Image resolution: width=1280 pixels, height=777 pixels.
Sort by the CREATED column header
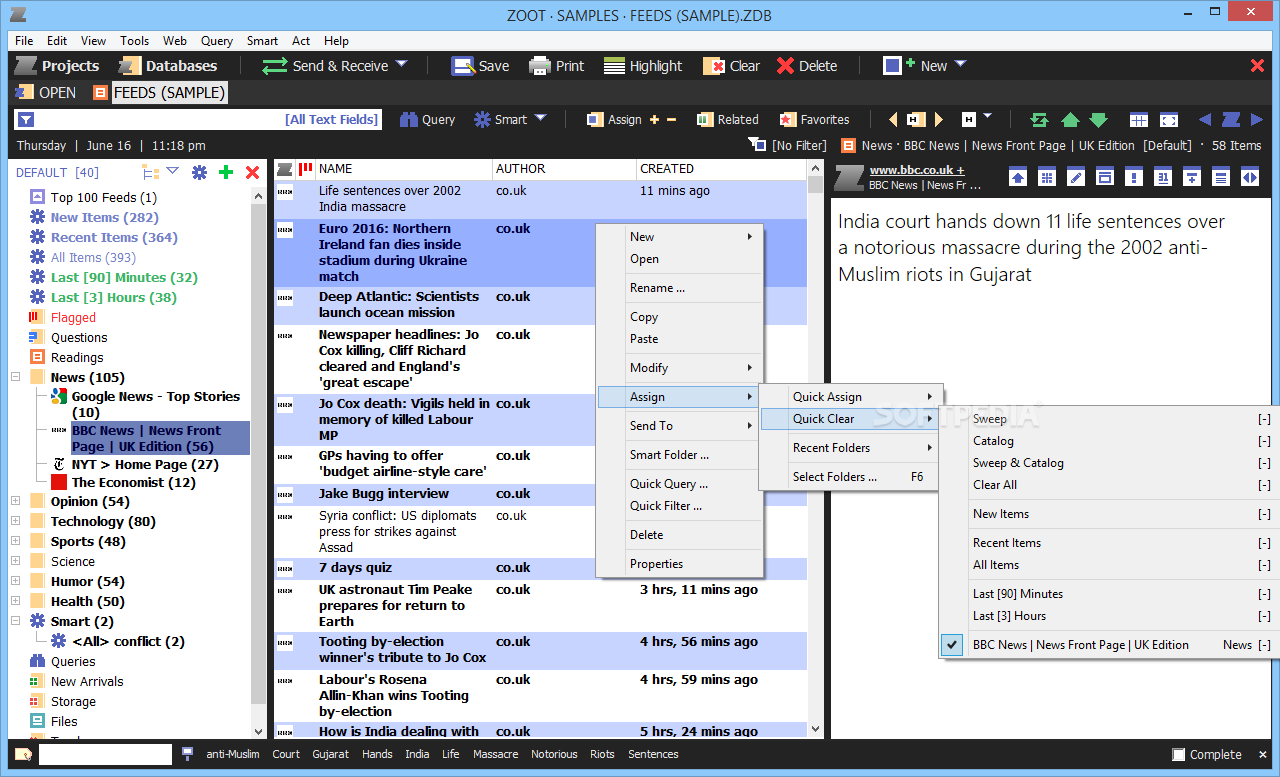pyautogui.click(x=723, y=169)
